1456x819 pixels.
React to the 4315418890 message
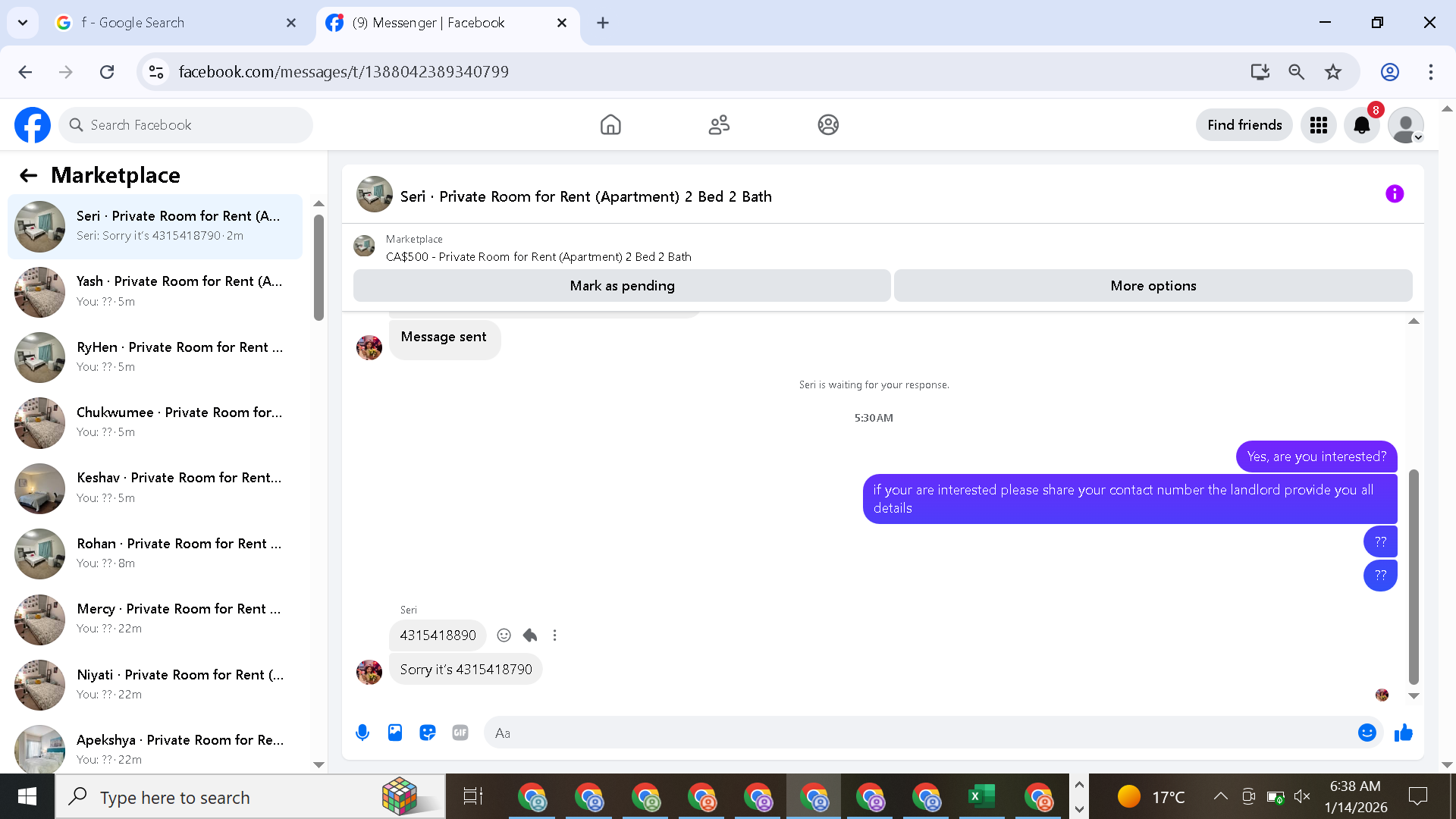(504, 635)
